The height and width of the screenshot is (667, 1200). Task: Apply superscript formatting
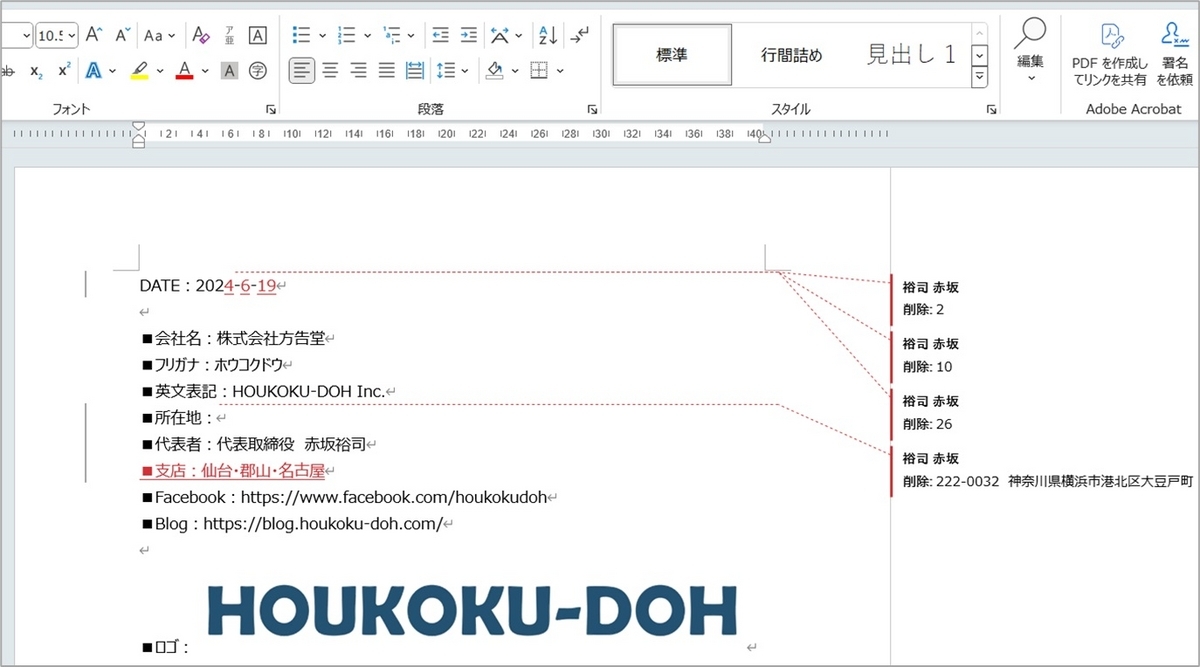click(64, 71)
